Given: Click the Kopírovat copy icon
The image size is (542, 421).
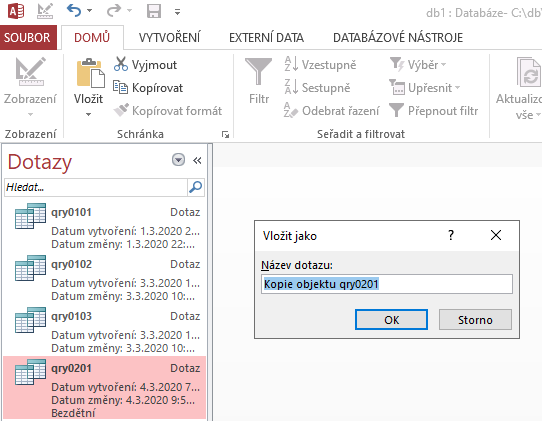Looking at the screenshot, I should tap(121, 87).
